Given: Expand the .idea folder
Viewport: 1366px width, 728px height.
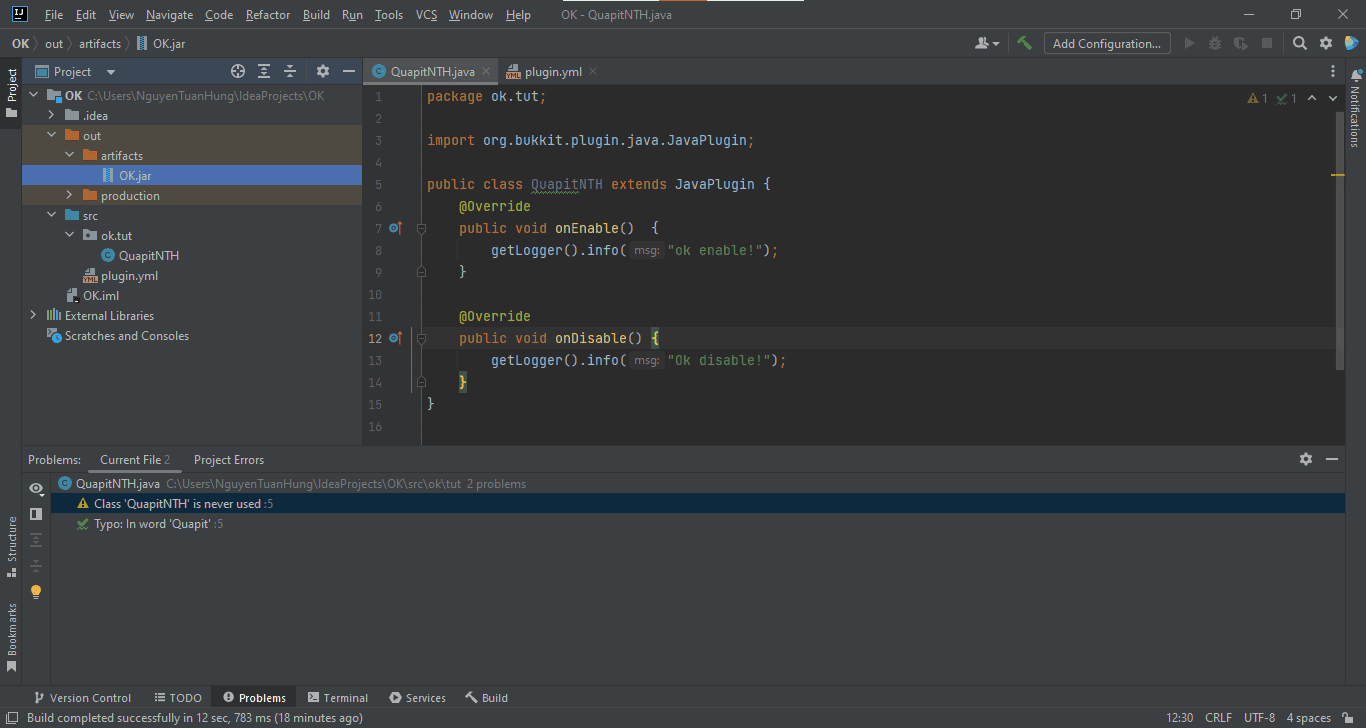Looking at the screenshot, I should 51,116.
